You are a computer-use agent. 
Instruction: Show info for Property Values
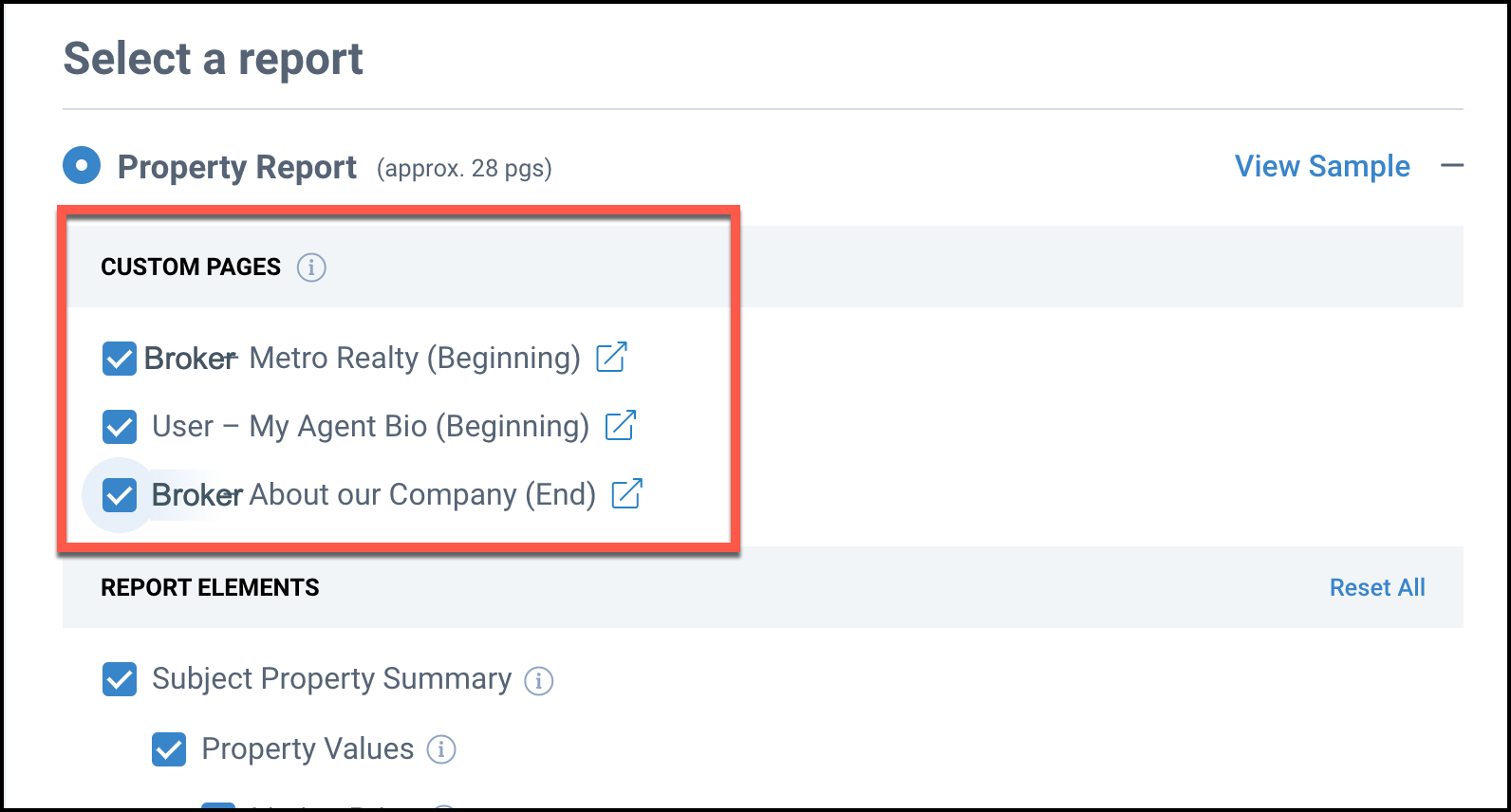[x=440, y=749]
